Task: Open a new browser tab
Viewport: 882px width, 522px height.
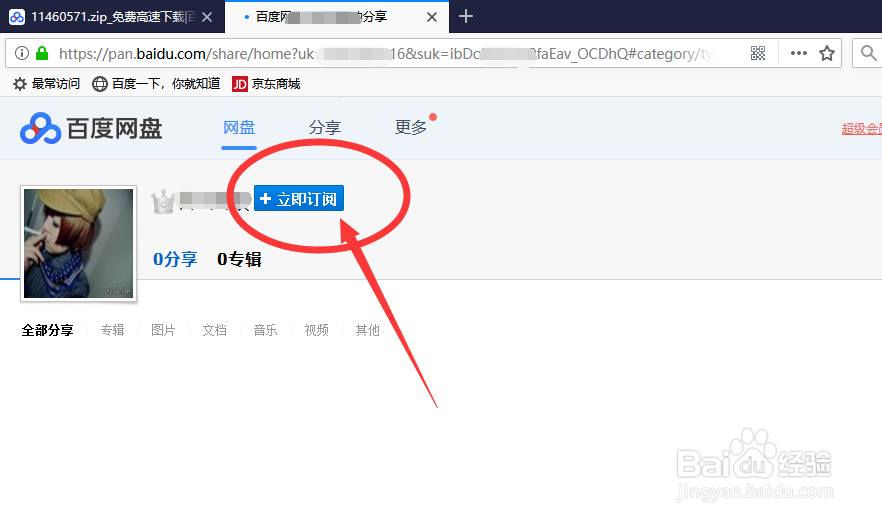Action: coord(466,16)
